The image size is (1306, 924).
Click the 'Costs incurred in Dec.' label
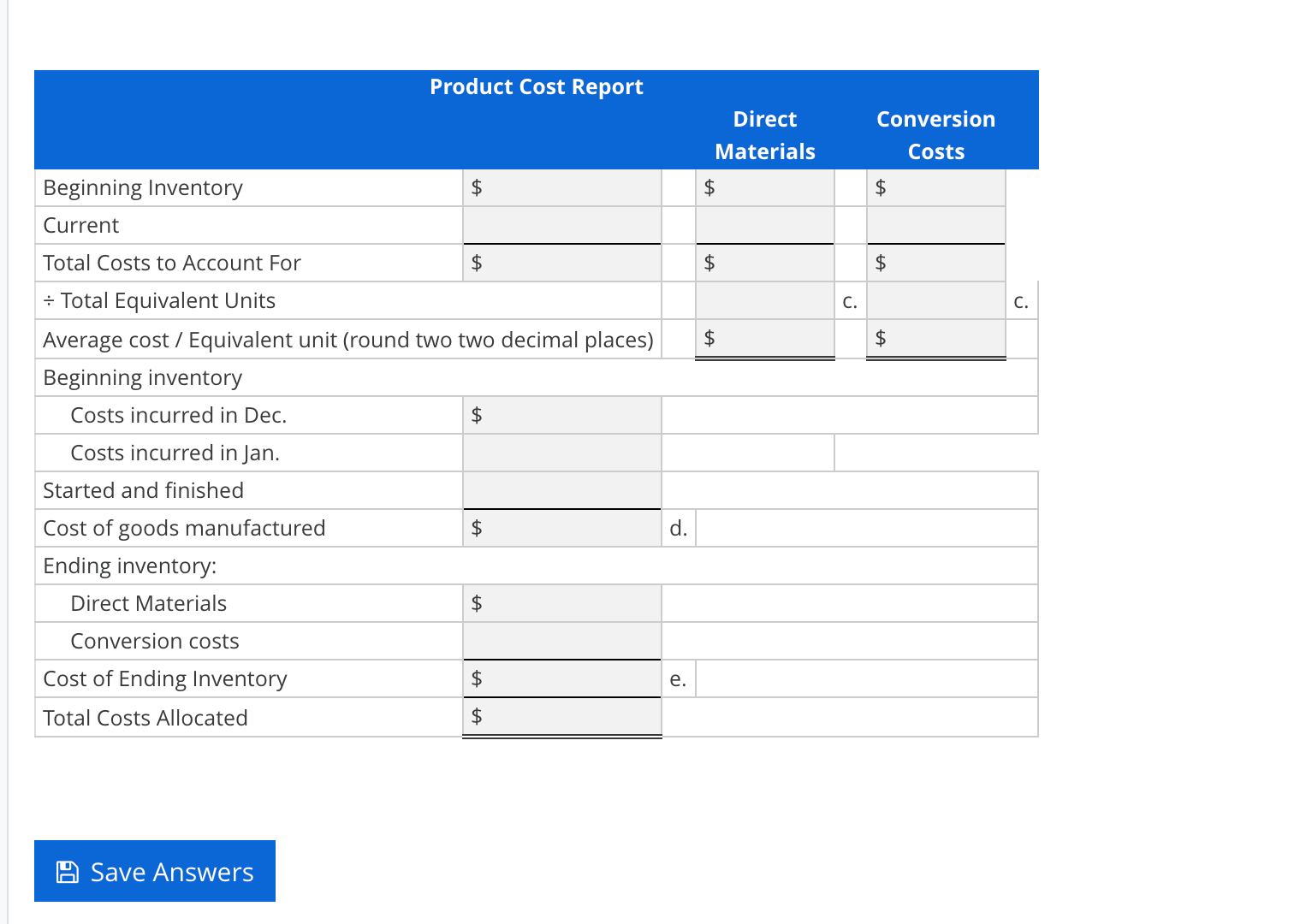pos(179,415)
